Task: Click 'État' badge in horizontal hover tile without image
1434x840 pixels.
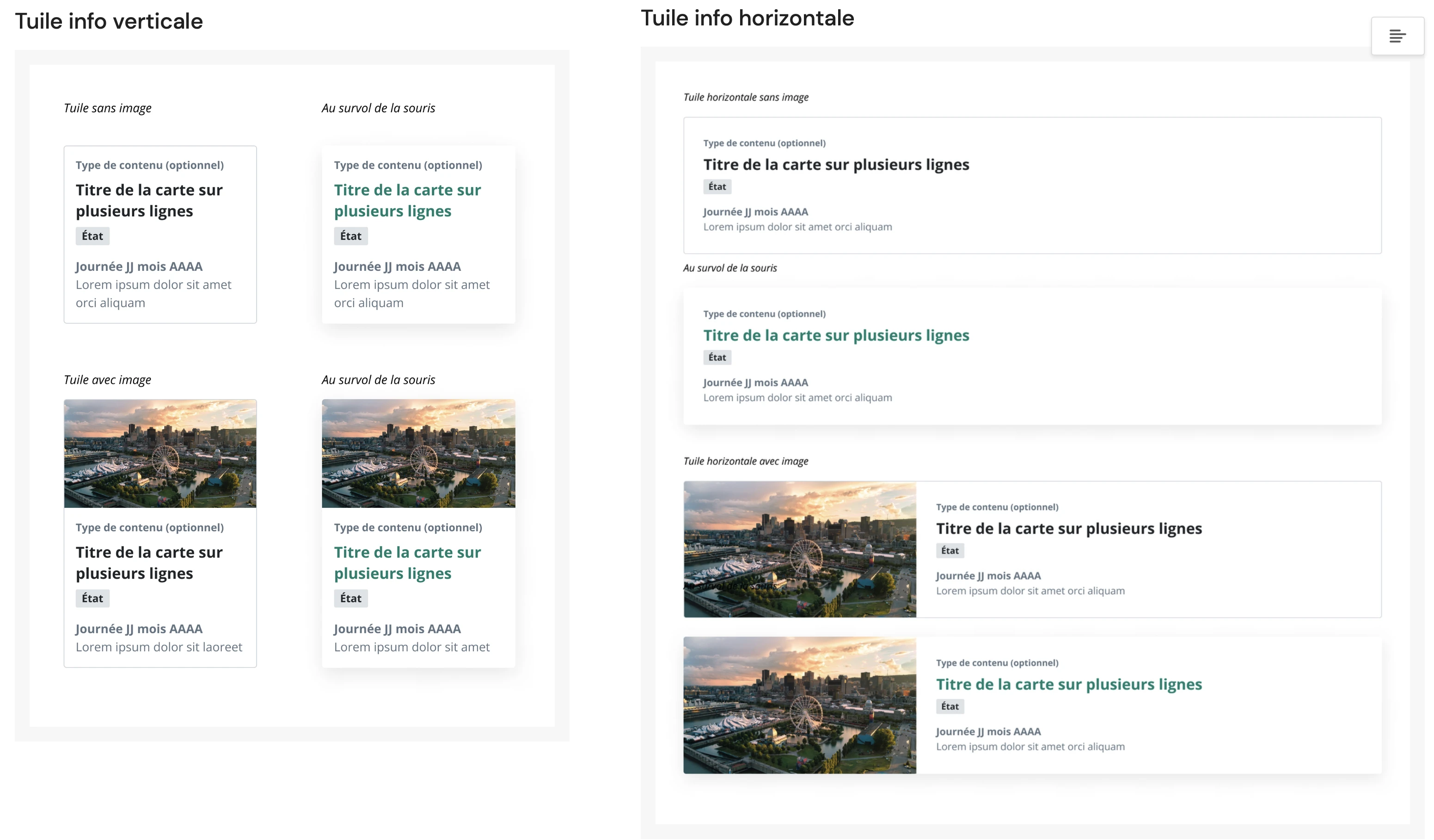Action: click(x=717, y=357)
